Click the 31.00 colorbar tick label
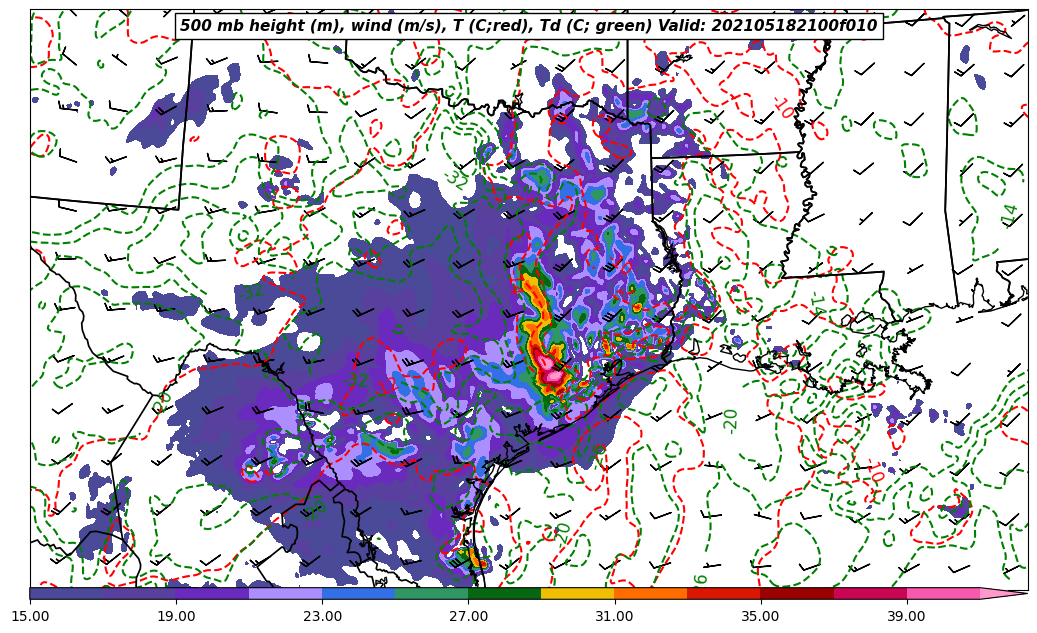The height and width of the screenshot is (633, 1037). [x=614, y=616]
